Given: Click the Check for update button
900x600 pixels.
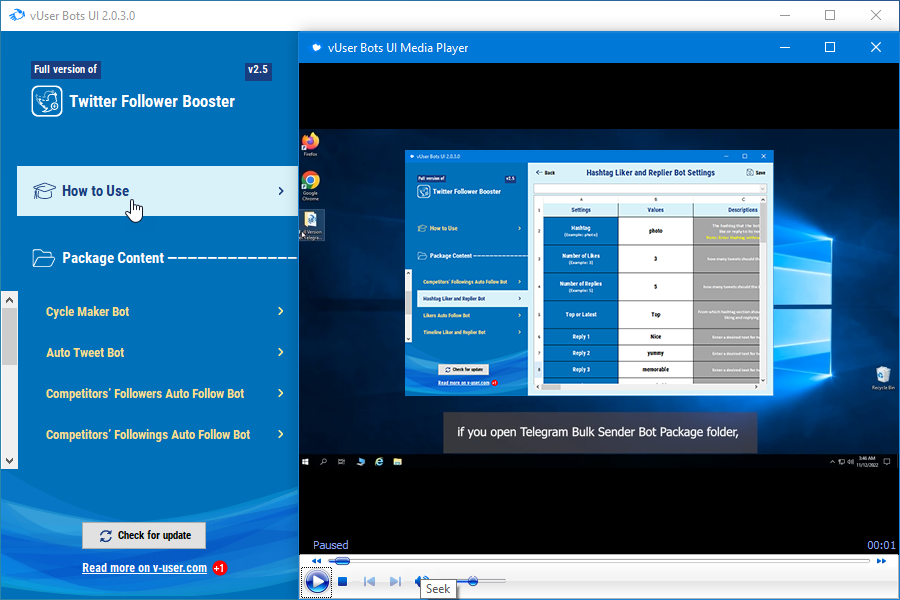Looking at the screenshot, I should [x=144, y=536].
